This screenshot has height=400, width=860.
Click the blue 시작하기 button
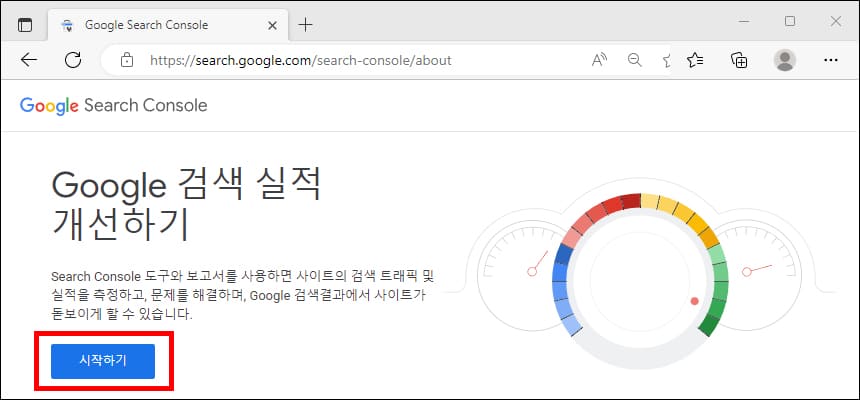[103, 361]
